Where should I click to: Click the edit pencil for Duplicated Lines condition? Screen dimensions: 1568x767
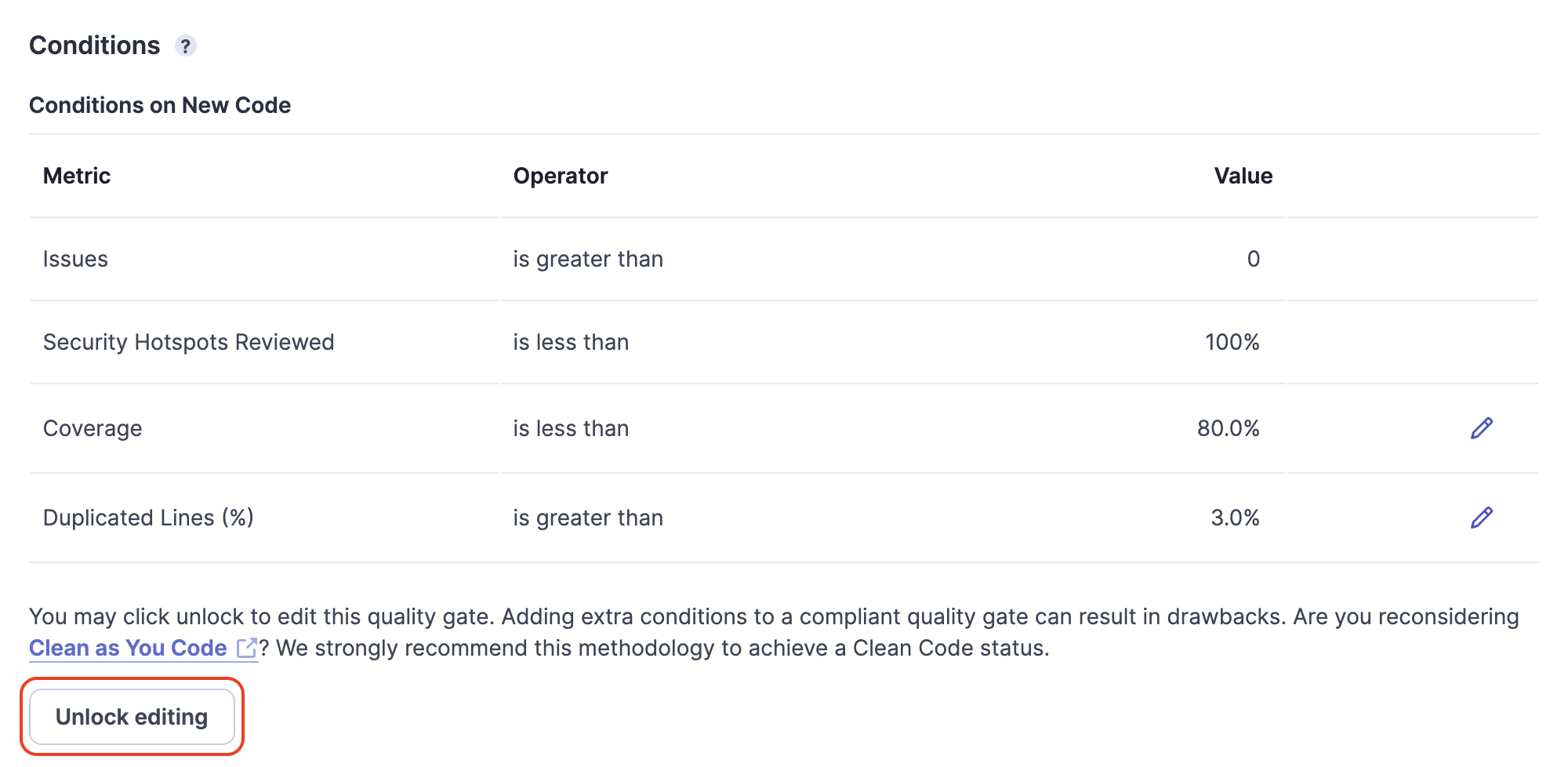coord(1480,518)
